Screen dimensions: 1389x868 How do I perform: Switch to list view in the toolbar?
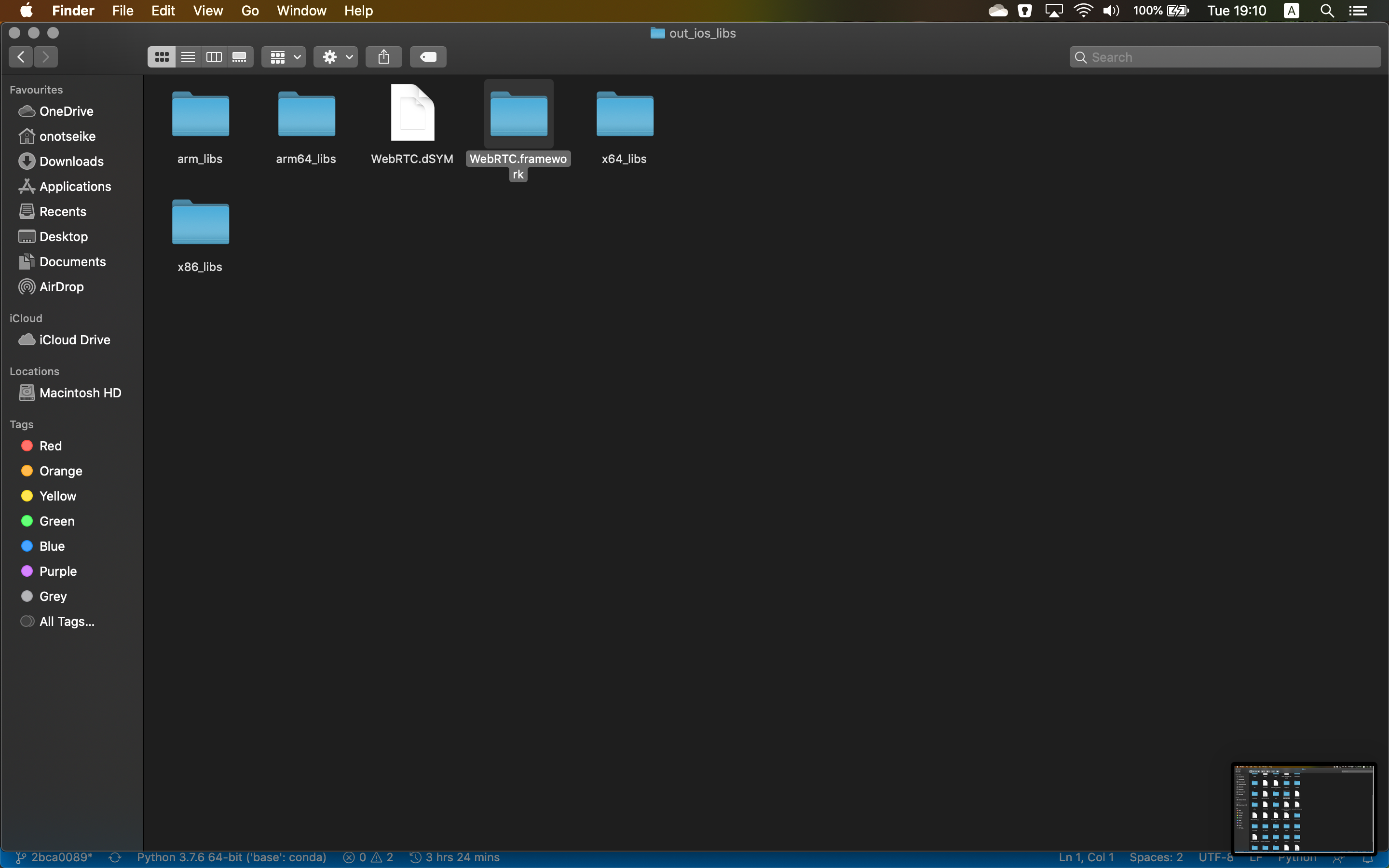coord(188,56)
